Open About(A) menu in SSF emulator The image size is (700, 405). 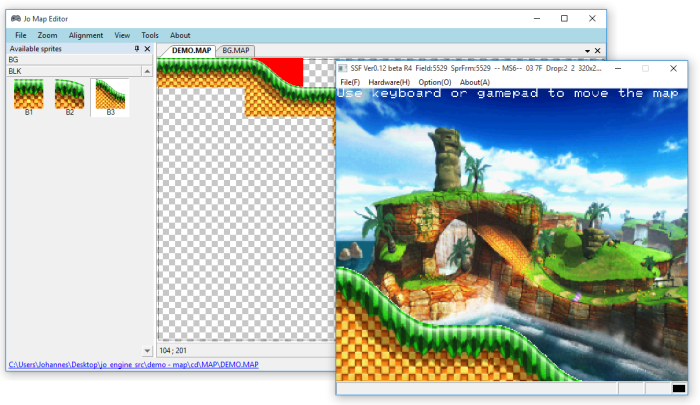click(475, 82)
